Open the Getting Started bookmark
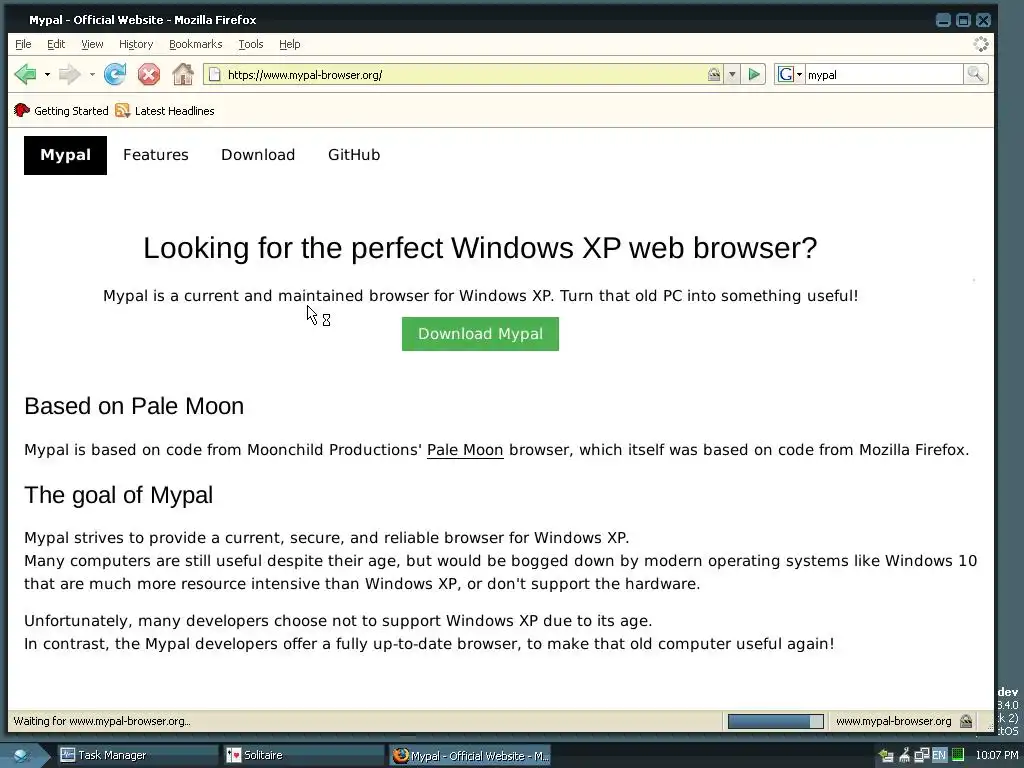The image size is (1024, 768). 61,110
